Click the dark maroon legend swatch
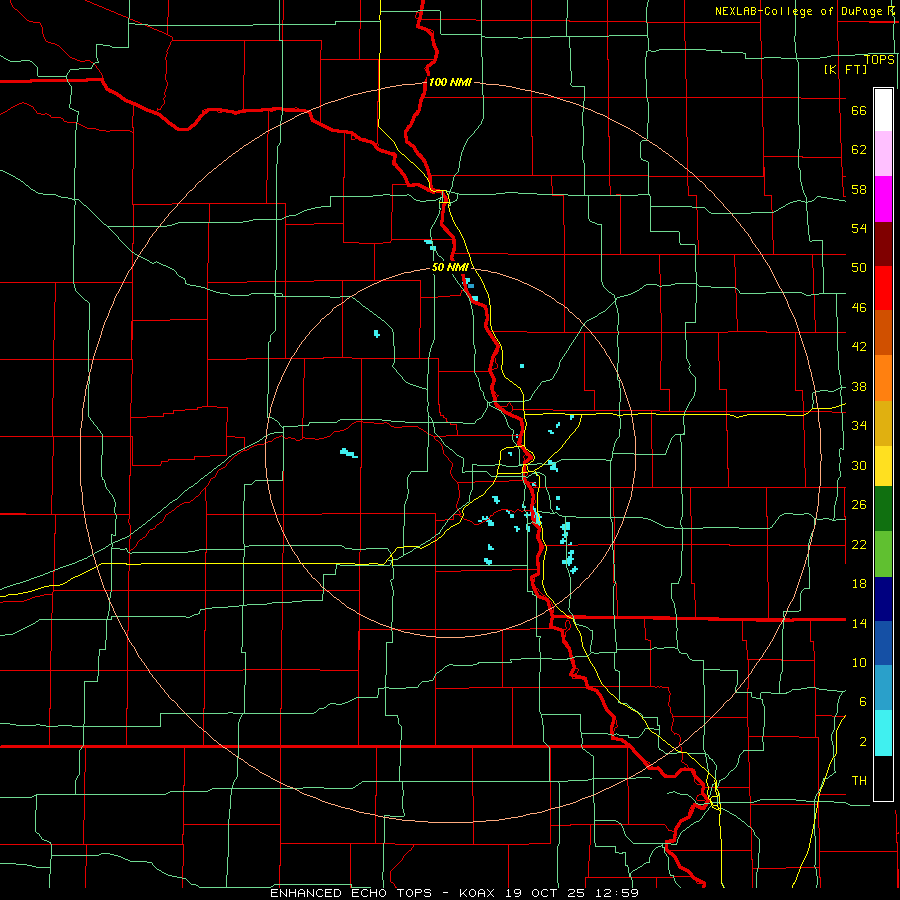 [883, 244]
